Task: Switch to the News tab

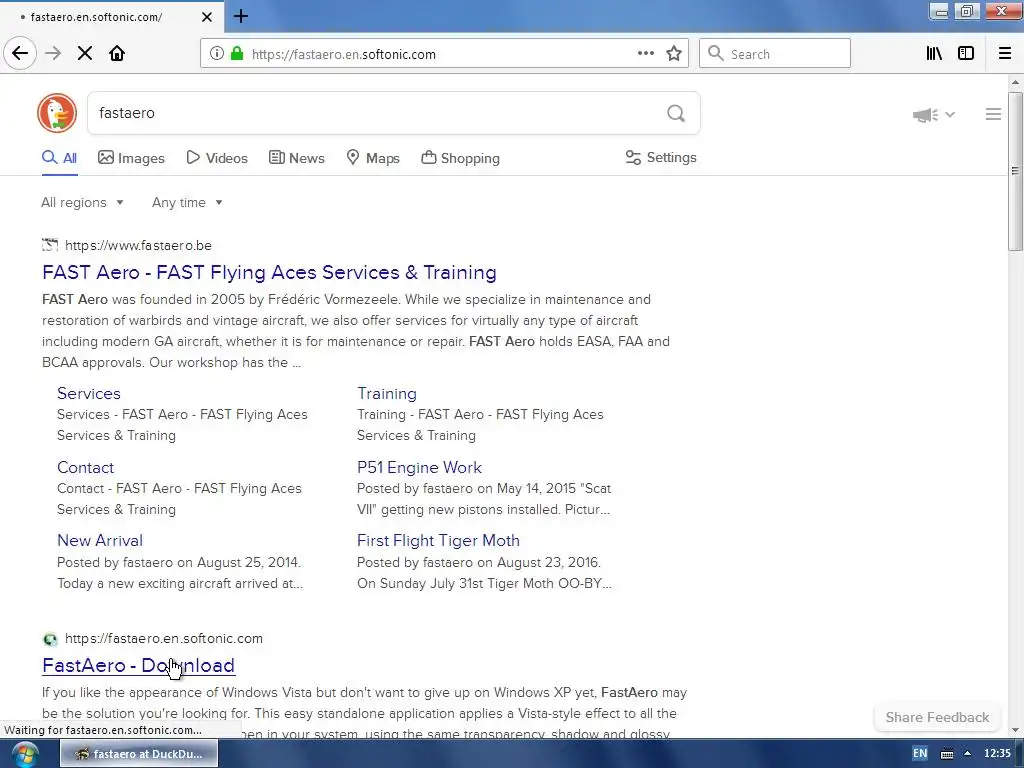Action: (296, 158)
